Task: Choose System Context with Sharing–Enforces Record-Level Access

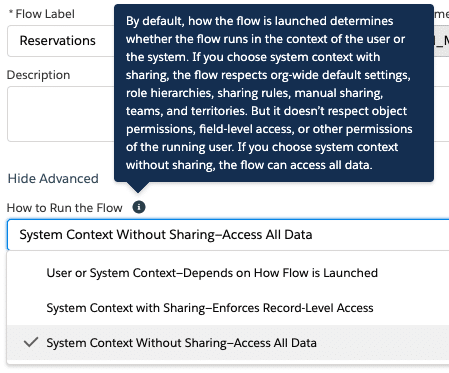Action: [228, 308]
